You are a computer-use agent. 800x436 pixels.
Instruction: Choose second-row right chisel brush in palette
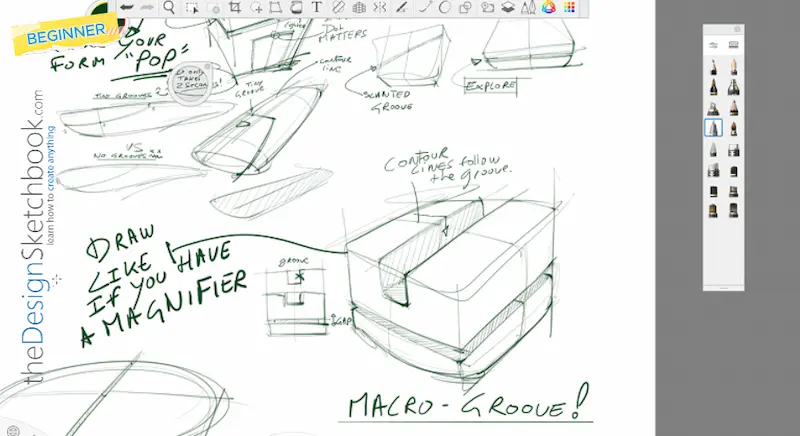click(734, 87)
